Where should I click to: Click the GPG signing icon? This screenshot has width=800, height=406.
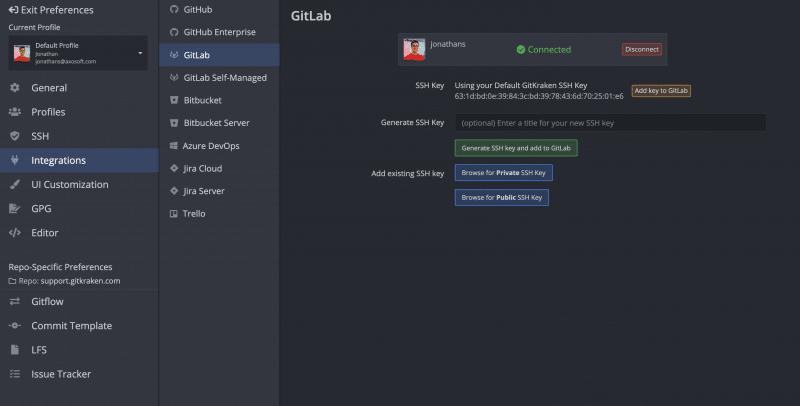[x=15, y=209]
